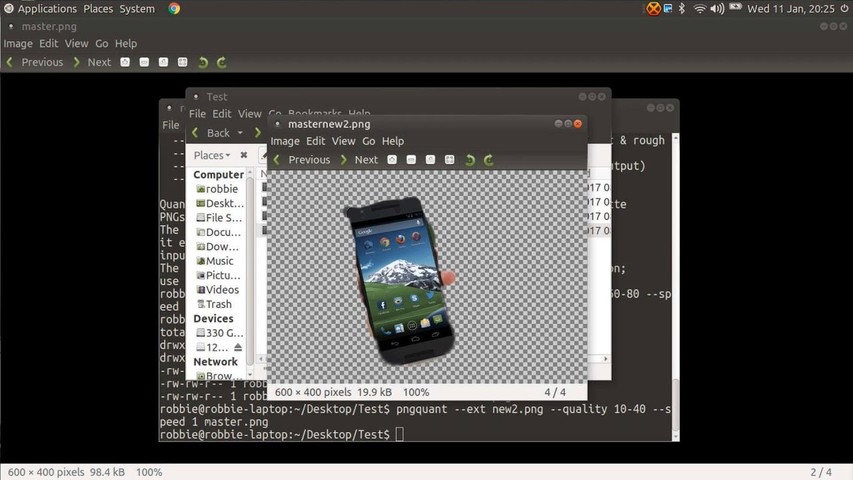This screenshot has height=480, width=853.
Task: Open the Edit menu in the Test file manager
Action: [x=221, y=114]
